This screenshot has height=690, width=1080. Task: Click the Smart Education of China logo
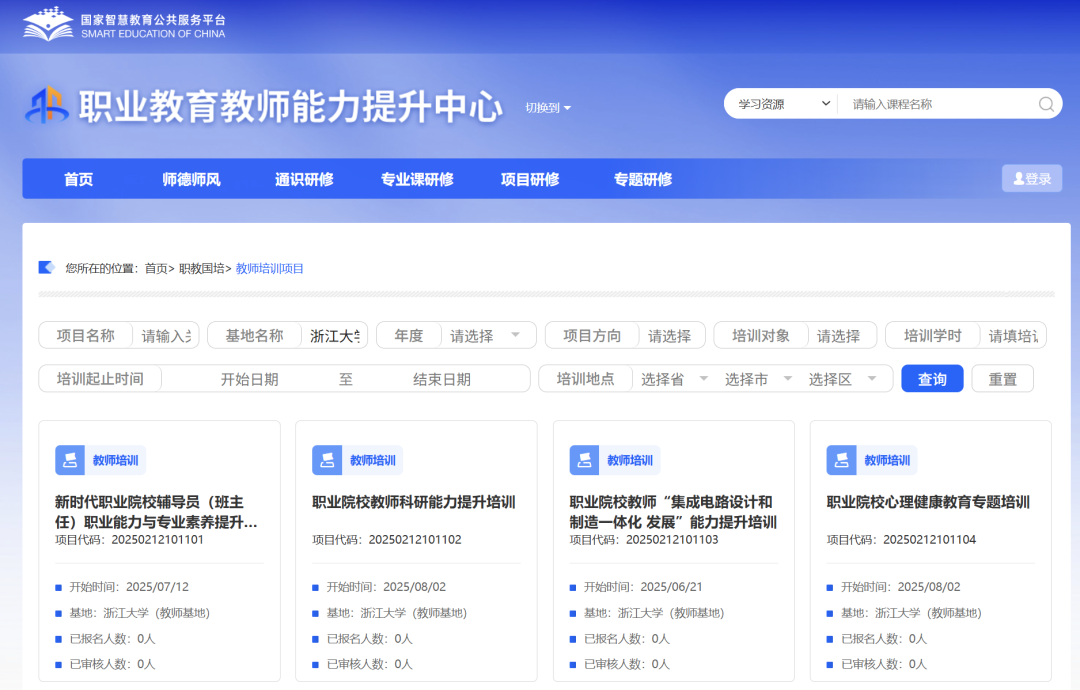tap(48, 23)
